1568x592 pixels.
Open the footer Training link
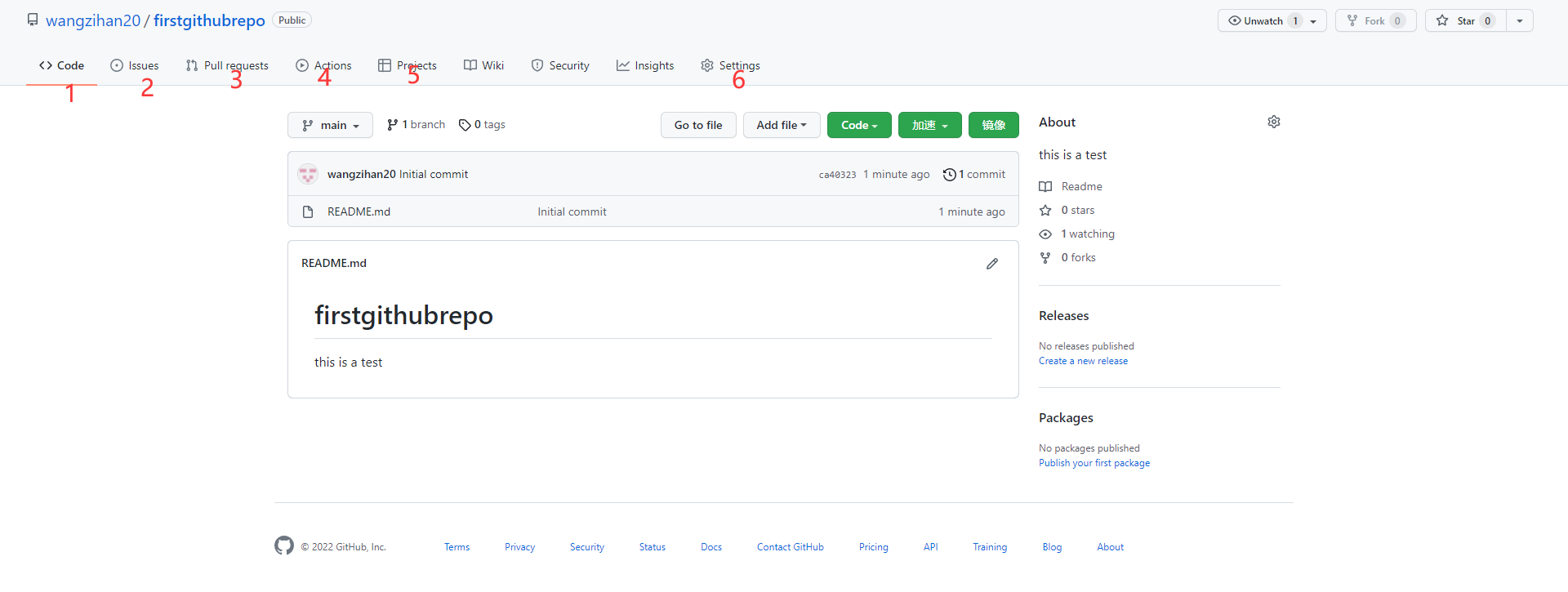990,547
